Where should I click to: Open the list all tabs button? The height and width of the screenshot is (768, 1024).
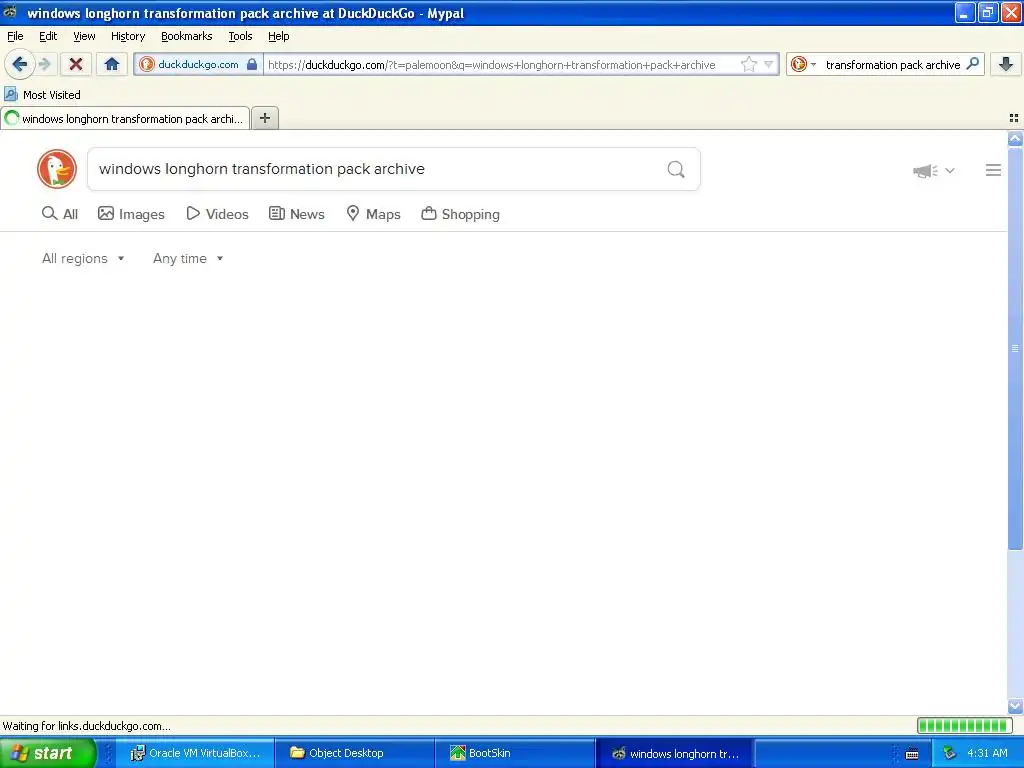point(1014,118)
